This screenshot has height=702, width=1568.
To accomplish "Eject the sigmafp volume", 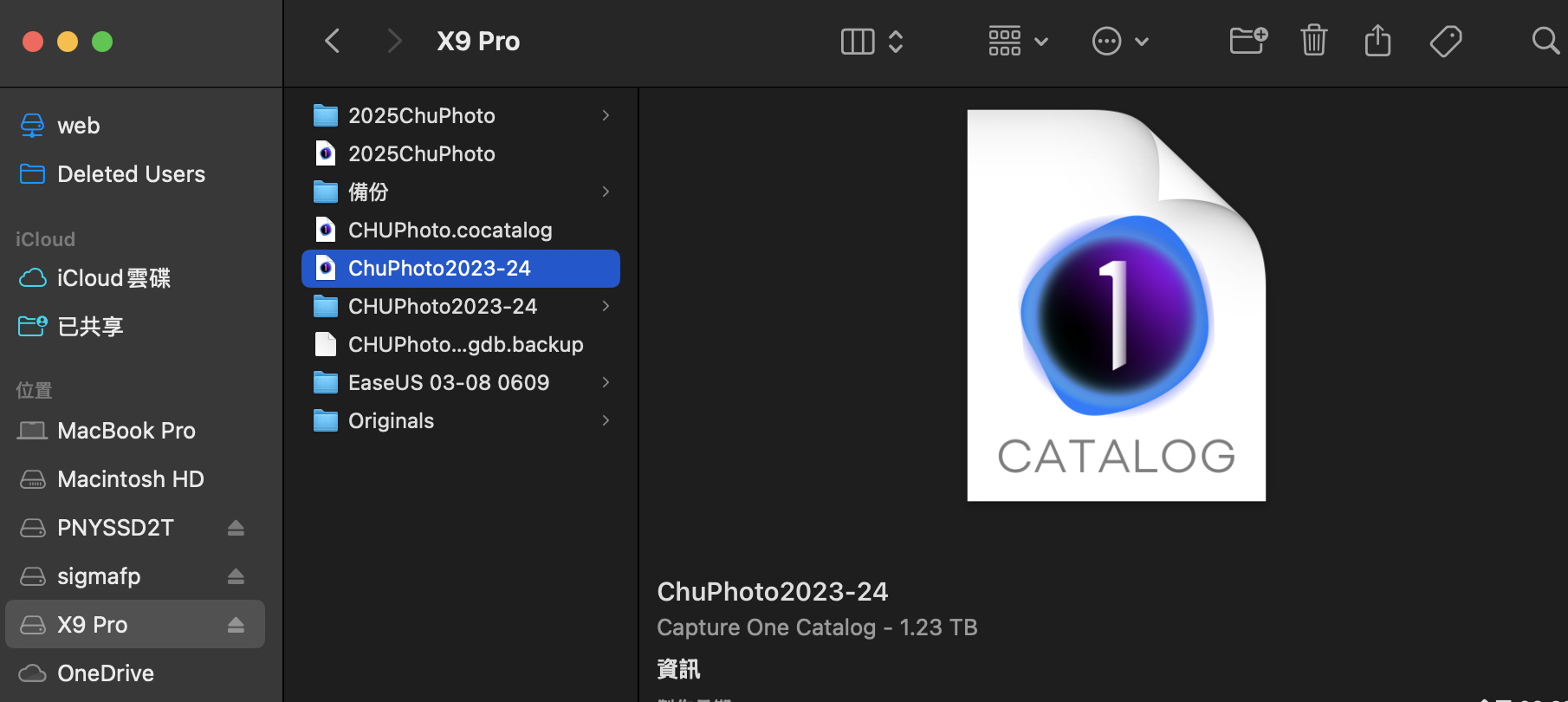I will coord(236,576).
